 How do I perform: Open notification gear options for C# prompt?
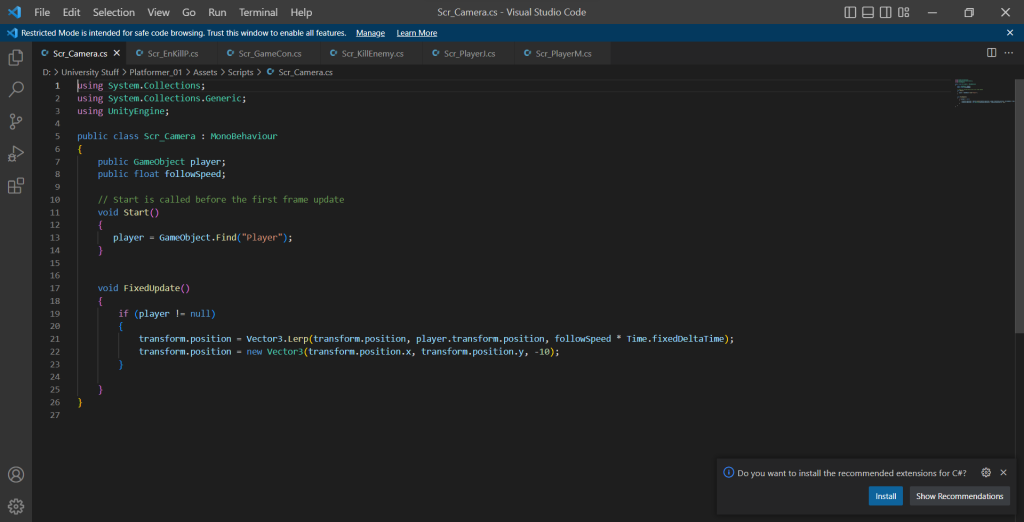pyautogui.click(x=986, y=472)
